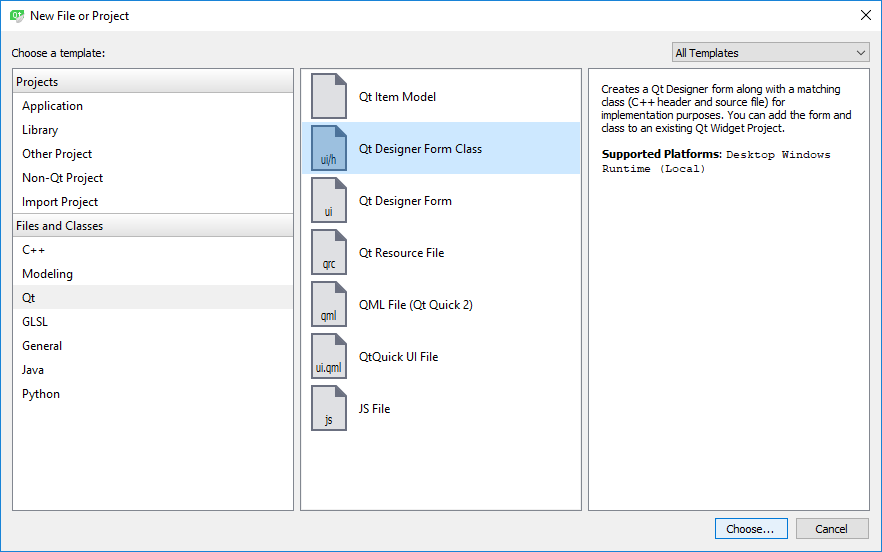Select the ui/h Designer Form Class icon
Screen dimensions: 882x552
(329, 149)
